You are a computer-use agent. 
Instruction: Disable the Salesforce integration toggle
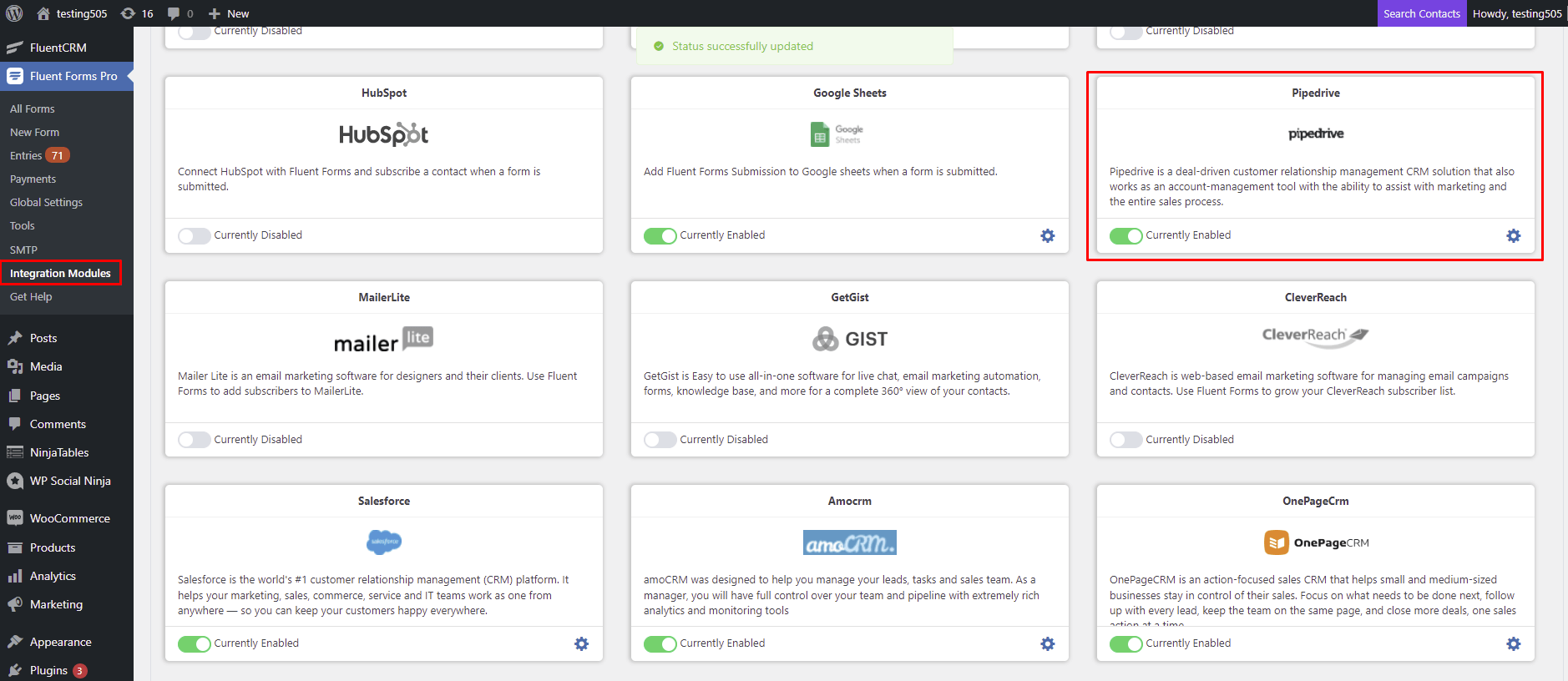[x=194, y=644]
